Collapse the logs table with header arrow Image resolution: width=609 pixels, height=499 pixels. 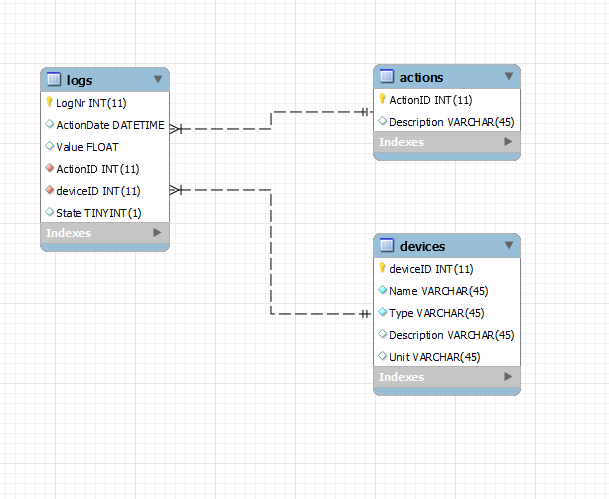158,79
